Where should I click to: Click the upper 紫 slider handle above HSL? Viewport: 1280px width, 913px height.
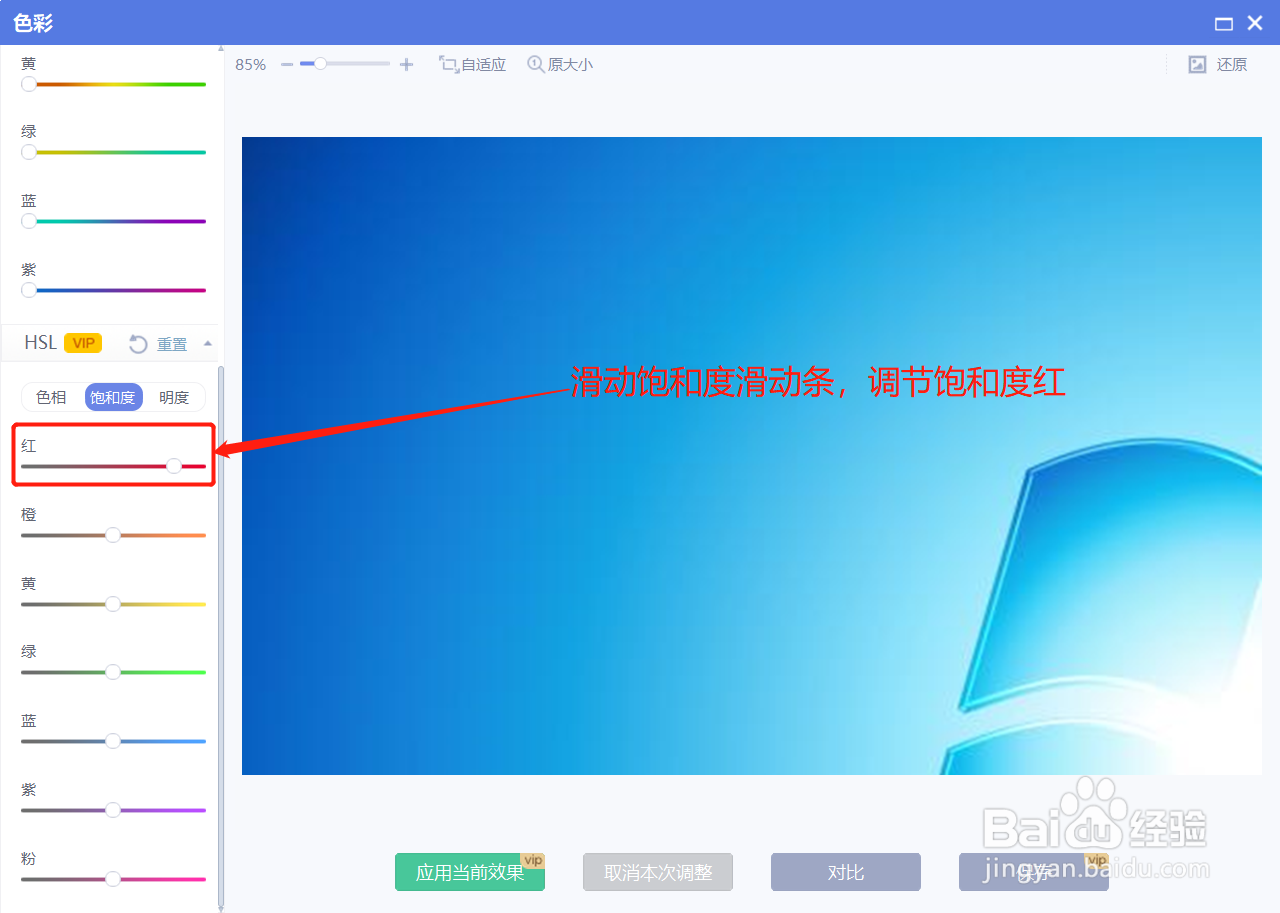29,290
